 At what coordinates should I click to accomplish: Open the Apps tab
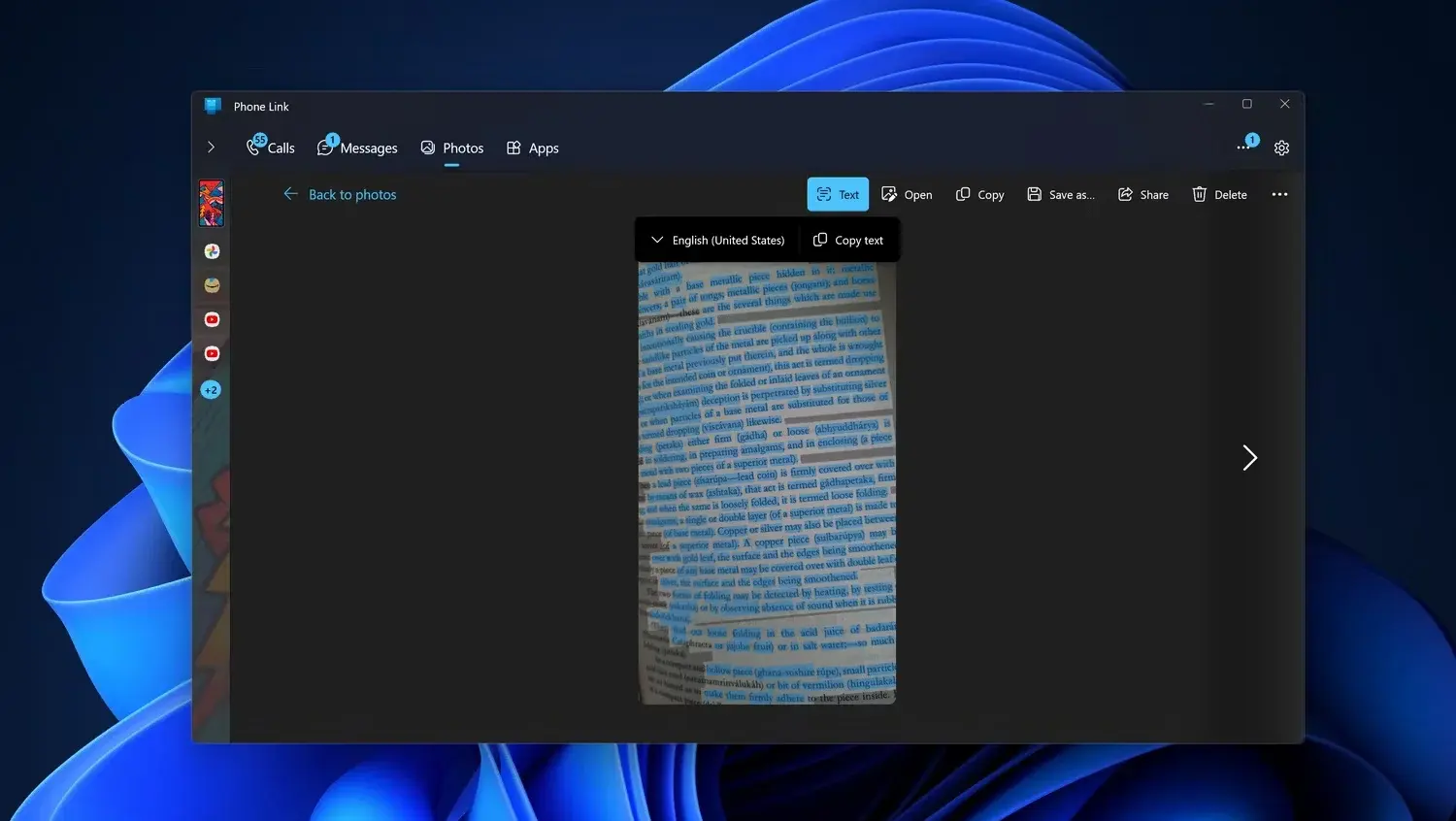(x=532, y=148)
